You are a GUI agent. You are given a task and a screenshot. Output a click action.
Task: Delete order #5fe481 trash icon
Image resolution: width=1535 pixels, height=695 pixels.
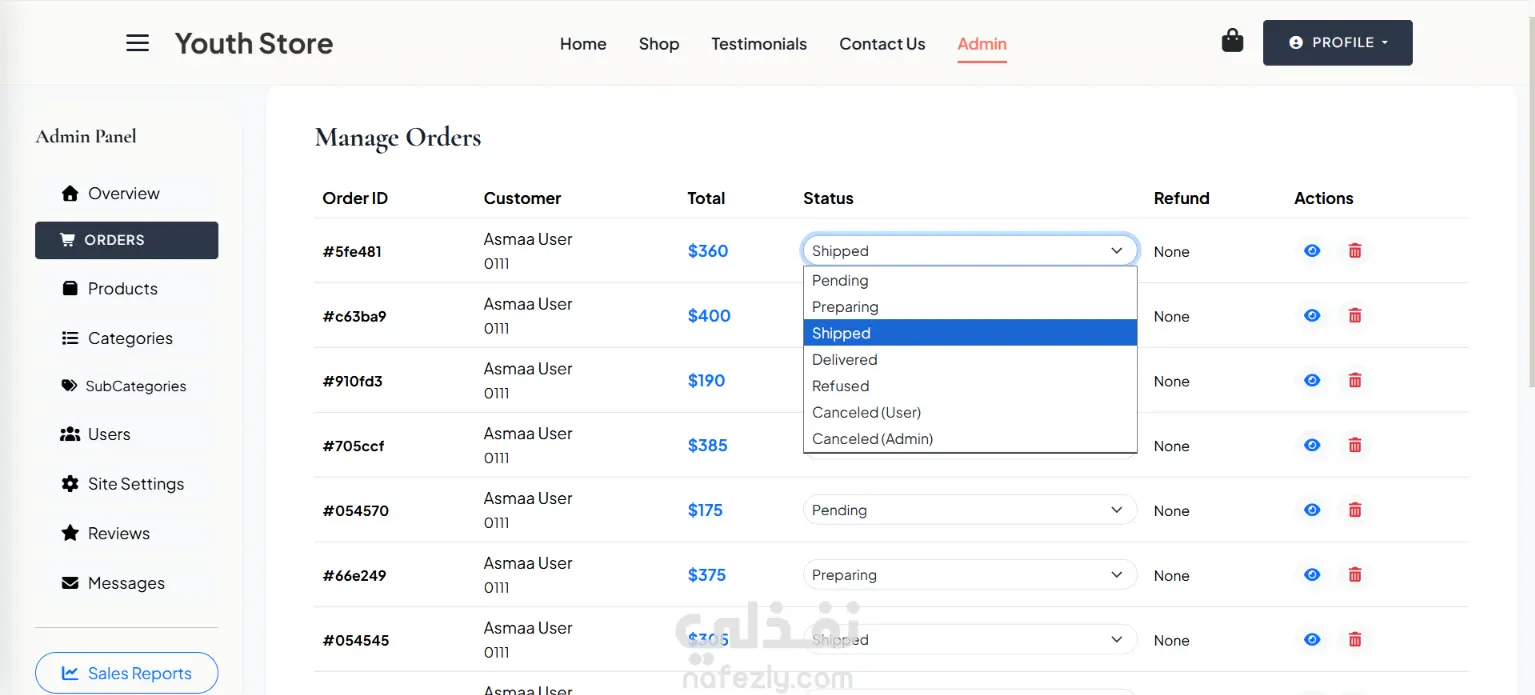pos(1355,251)
